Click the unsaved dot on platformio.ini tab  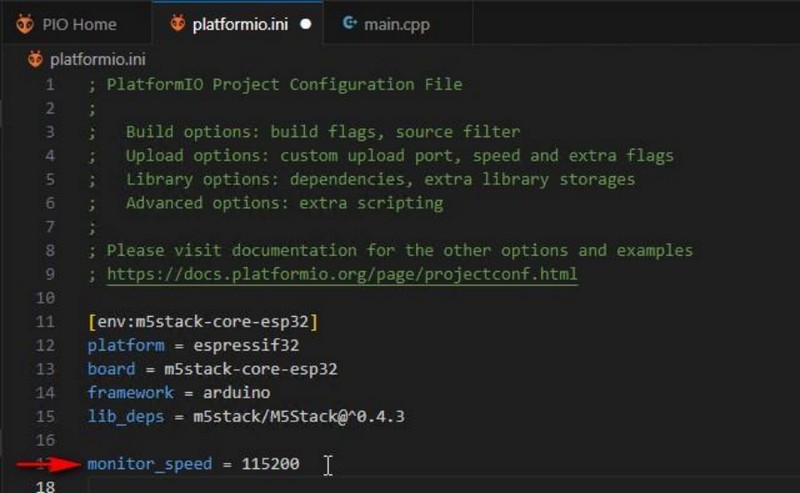tap(306, 24)
